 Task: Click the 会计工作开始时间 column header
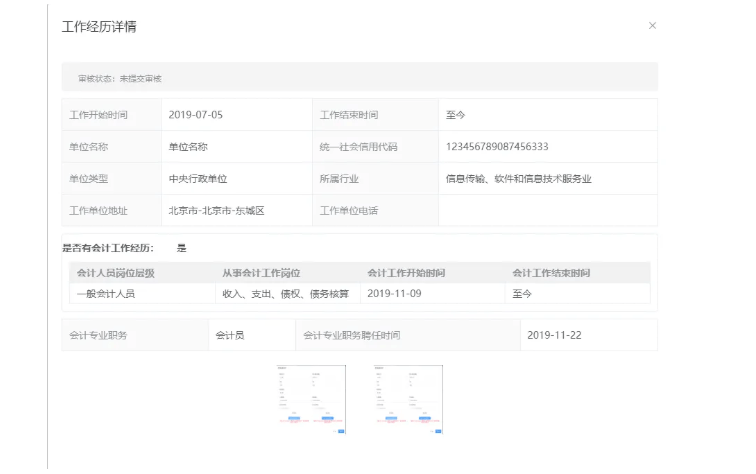406,273
